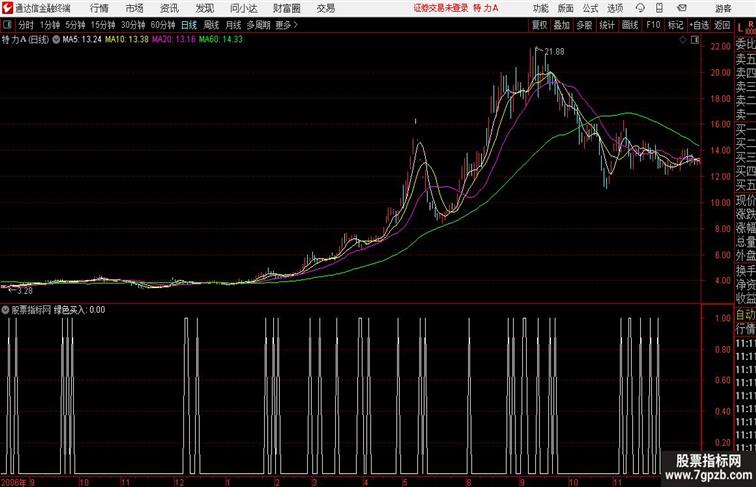Screen dimensions: 756x487
Task: Open the 发现 menu
Action: pos(204,8)
